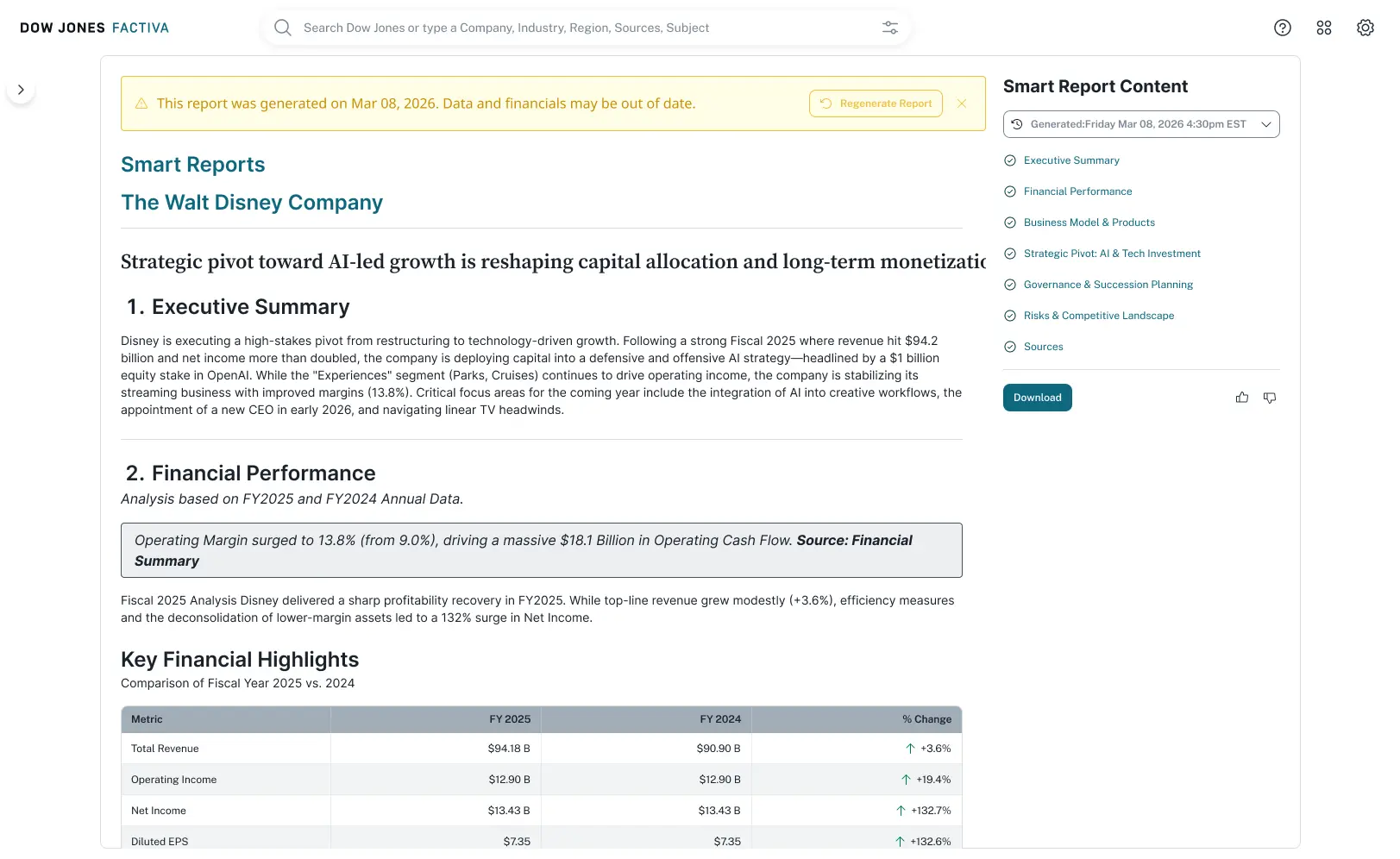Jump to Business Model & Products

tap(1089, 223)
